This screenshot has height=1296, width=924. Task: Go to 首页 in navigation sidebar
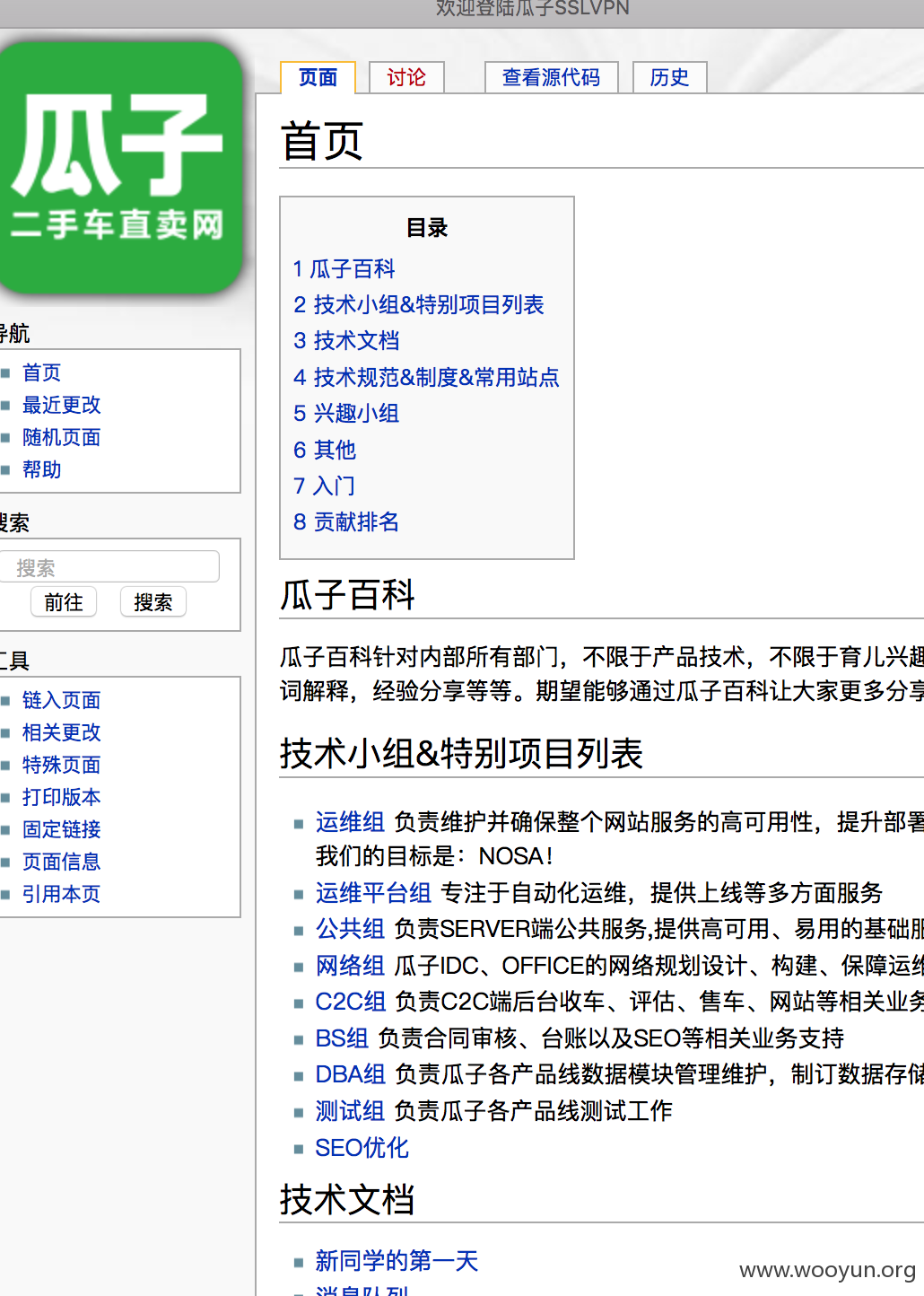click(42, 372)
